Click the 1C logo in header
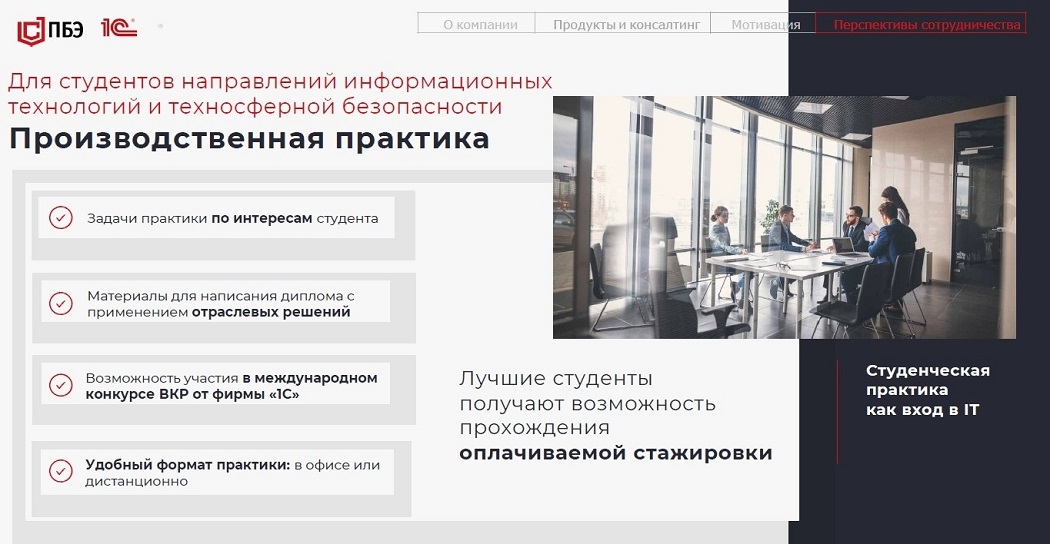The image size is (1050, 544). click(119, 29)
